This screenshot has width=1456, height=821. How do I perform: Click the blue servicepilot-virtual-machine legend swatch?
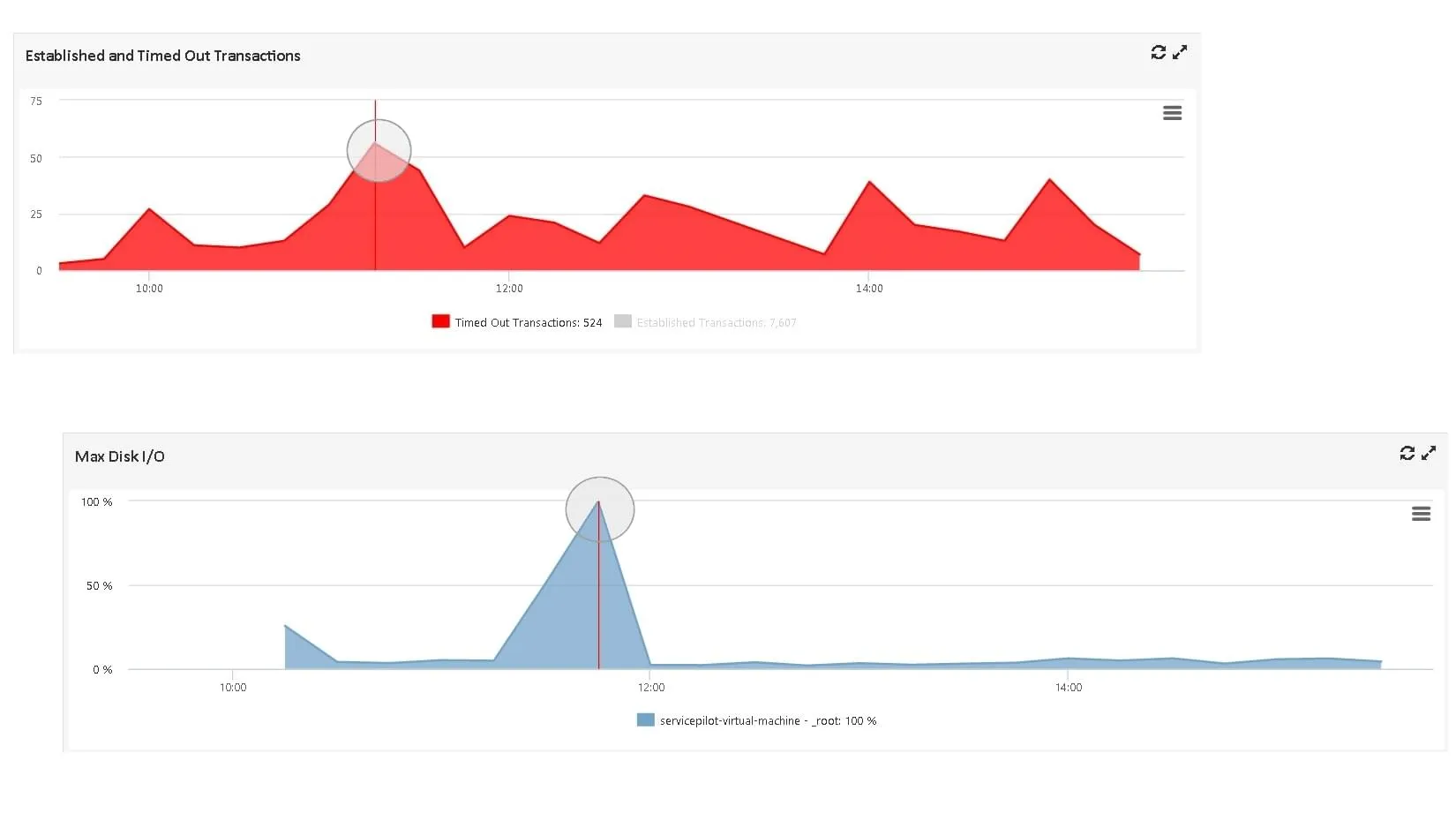(645, 720)
